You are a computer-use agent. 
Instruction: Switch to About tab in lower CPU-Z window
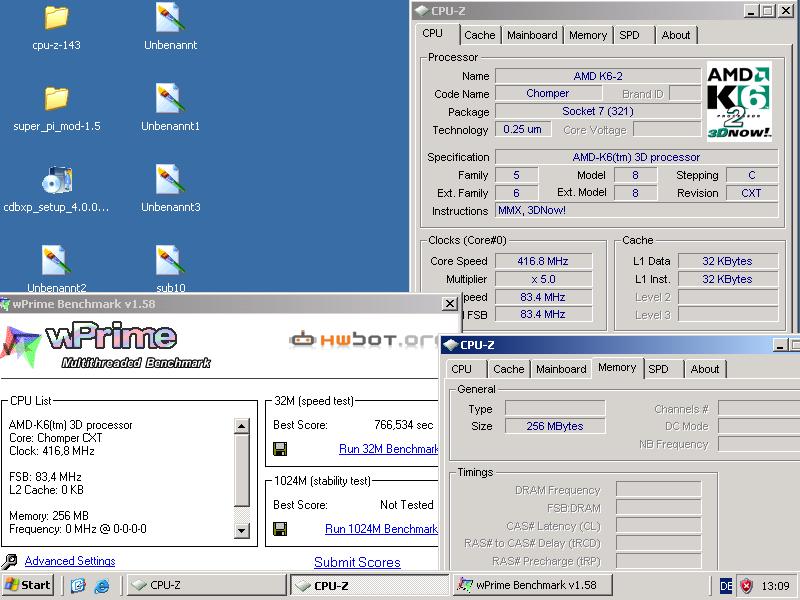coord(705,369)
